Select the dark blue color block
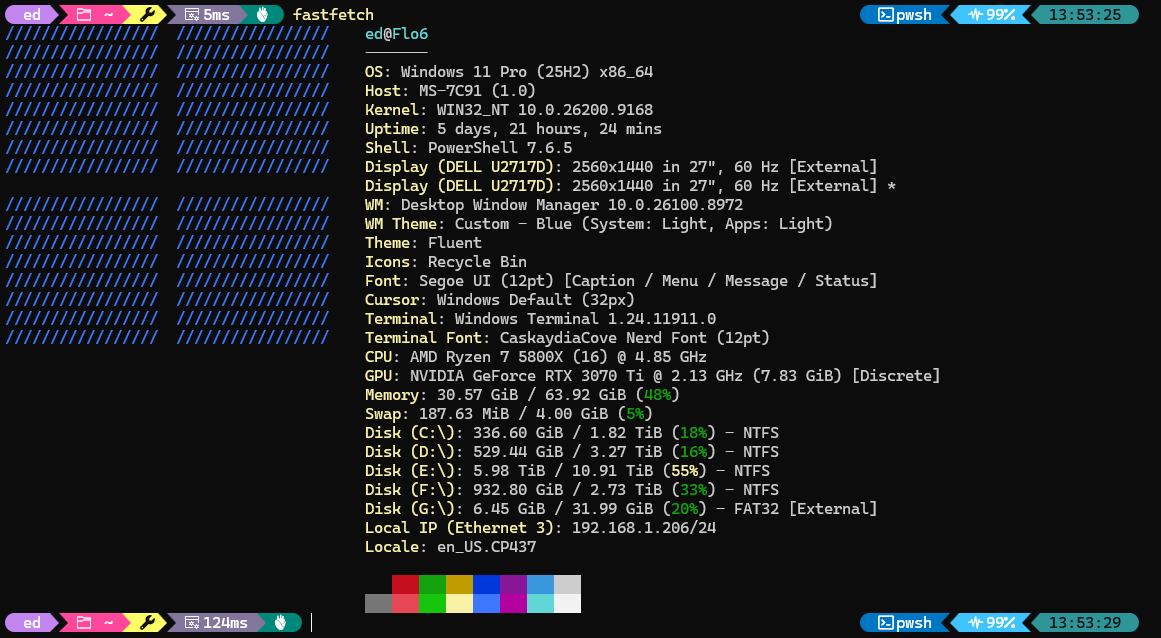This screenshot has height=638, width=1161. (486, 585)
